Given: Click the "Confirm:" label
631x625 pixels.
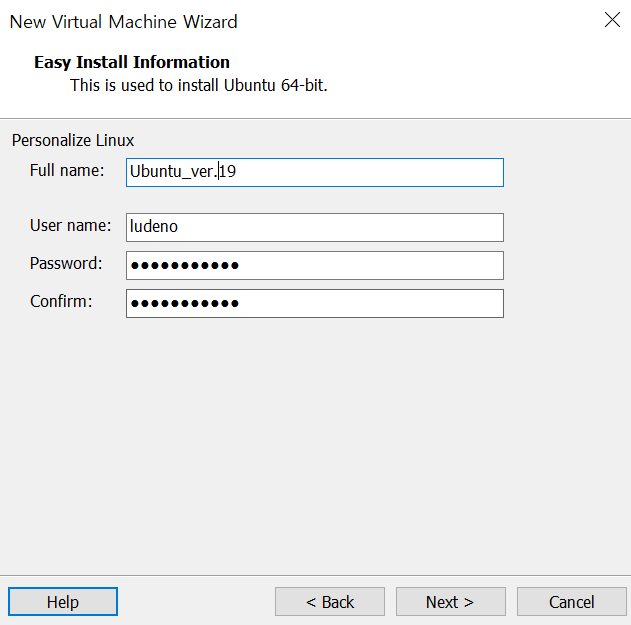Looking at the screenshot, I should (61, 301).
